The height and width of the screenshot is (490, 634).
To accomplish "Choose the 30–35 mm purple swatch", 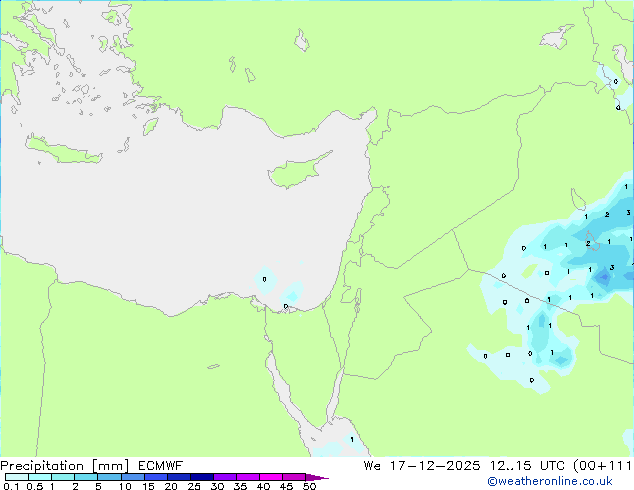I will point(224,477).
